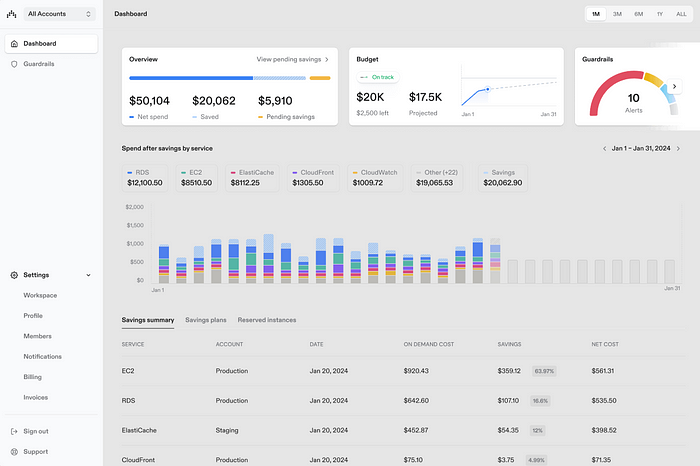Click the View pending savings link
Screen dimensions: 700x466
click(x=292, y=59)
